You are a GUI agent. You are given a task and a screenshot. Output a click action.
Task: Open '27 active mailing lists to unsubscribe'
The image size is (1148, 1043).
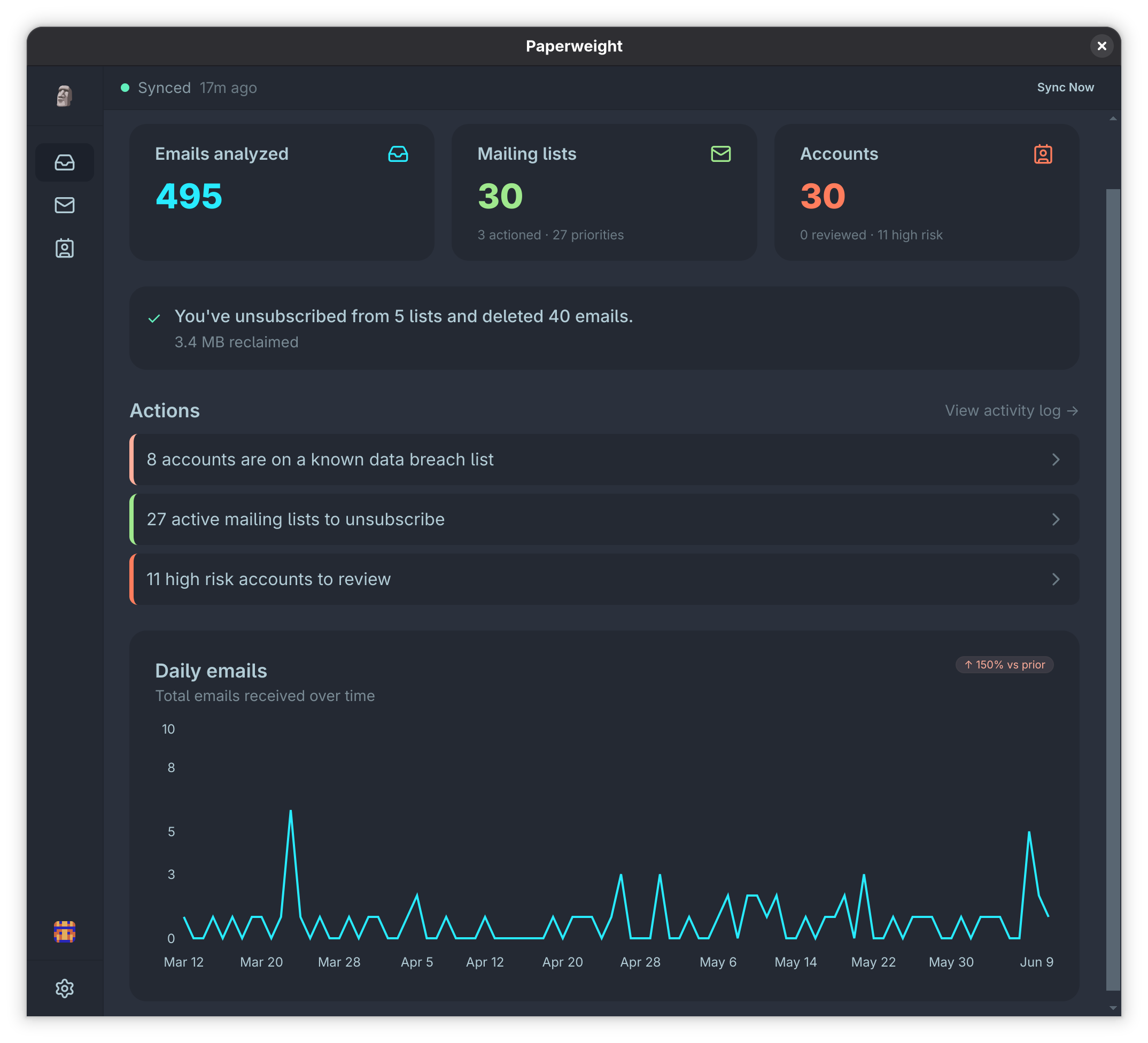point(604,519)
